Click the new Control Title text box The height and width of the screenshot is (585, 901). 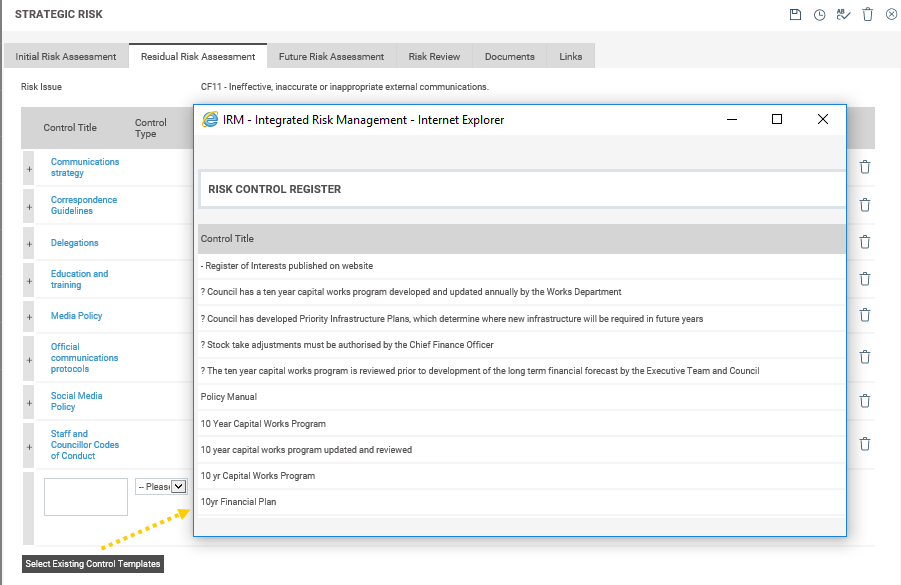(x=85, y=496)
